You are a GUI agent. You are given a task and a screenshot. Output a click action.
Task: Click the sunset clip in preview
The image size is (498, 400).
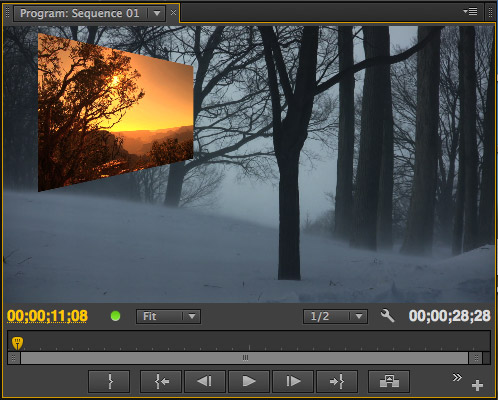point(115,112)
